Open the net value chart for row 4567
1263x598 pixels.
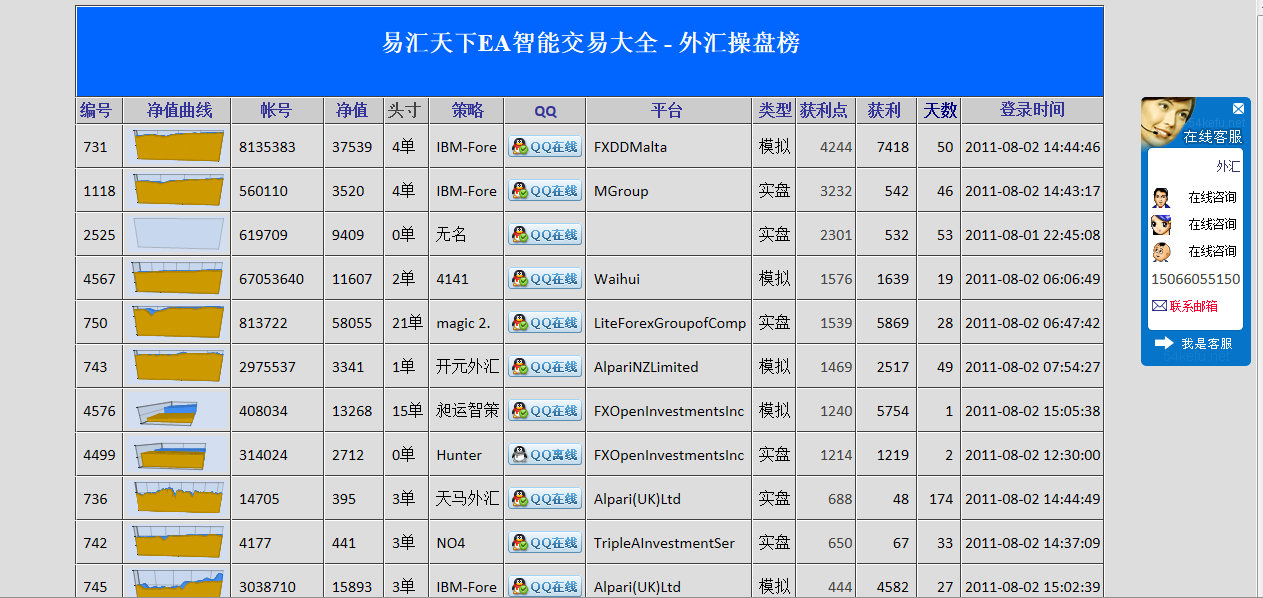tap(179, 278)
